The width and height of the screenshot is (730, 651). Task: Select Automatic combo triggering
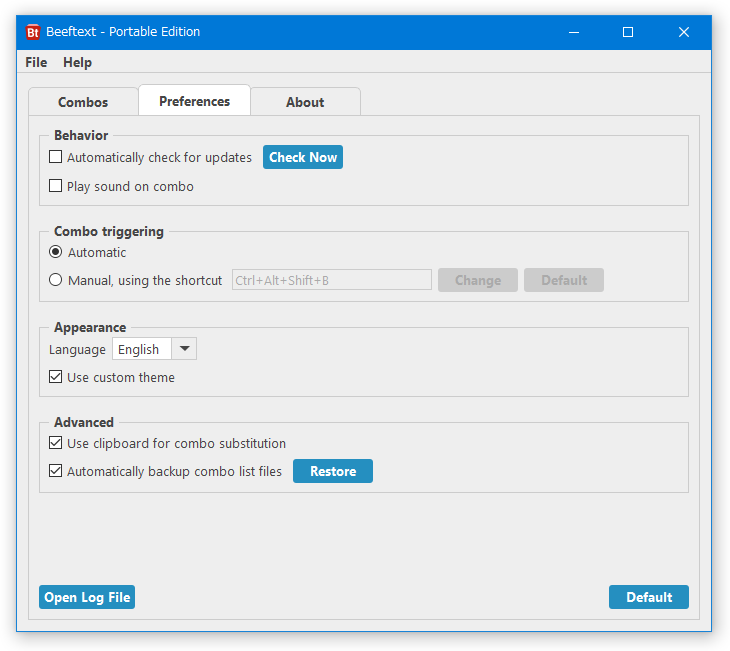[55, 252]
